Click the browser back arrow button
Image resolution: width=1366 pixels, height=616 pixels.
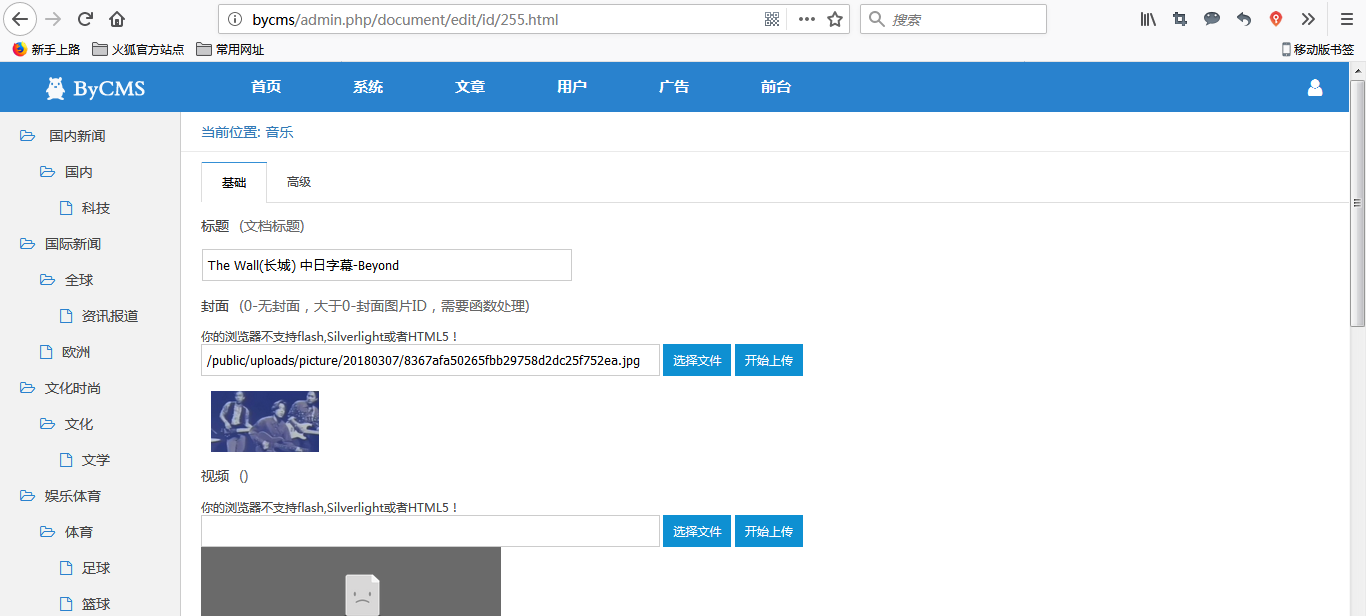click(x=20, y=19)
